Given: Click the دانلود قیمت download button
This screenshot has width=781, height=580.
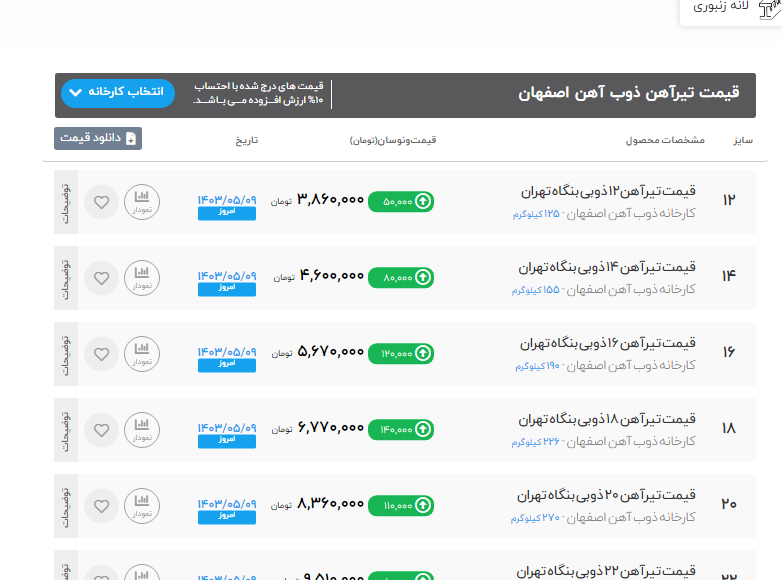Looking at the screenshot, I should [98, 138].
